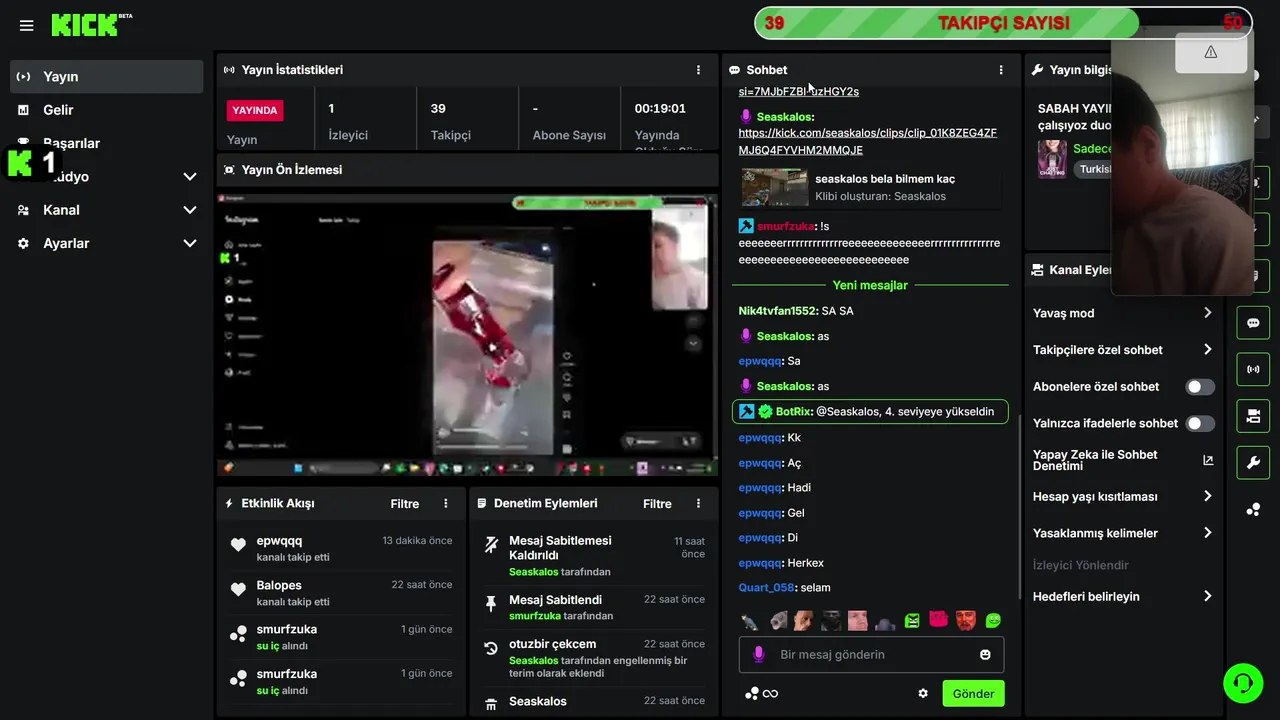The image size is (1280, 720).
Task: Open Takipçilere özel sohbet settings
Action: (x=1122, y=350)
